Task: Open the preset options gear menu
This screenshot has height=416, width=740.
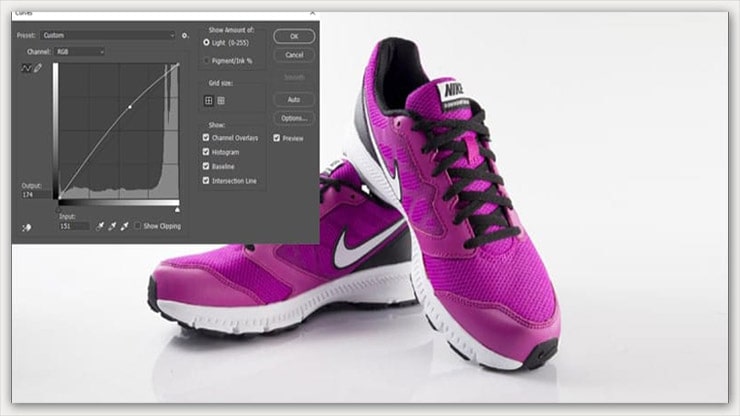Action: (x=185, y=35)
